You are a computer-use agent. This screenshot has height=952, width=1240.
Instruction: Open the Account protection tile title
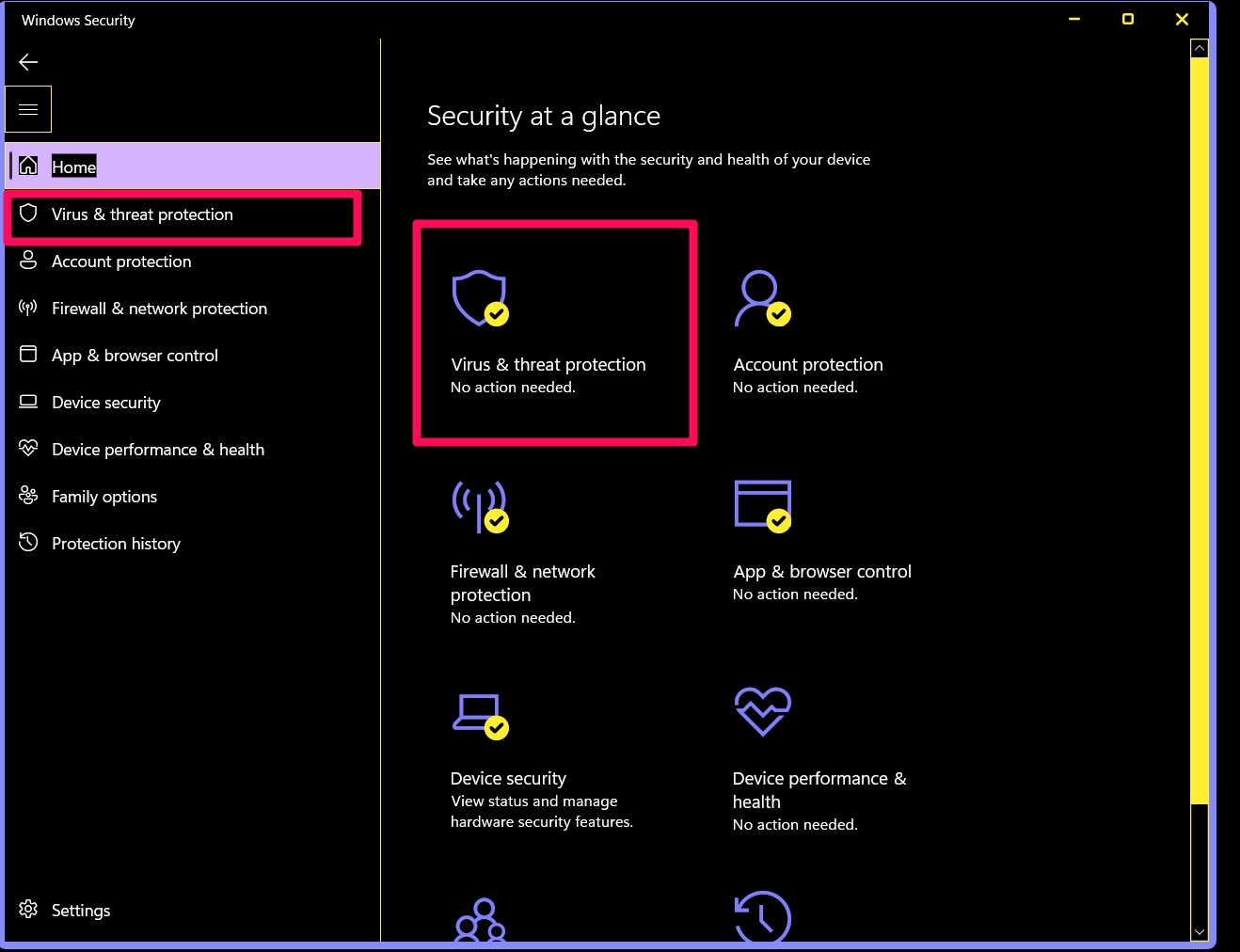pyautogui.click(x=808, y=364)
